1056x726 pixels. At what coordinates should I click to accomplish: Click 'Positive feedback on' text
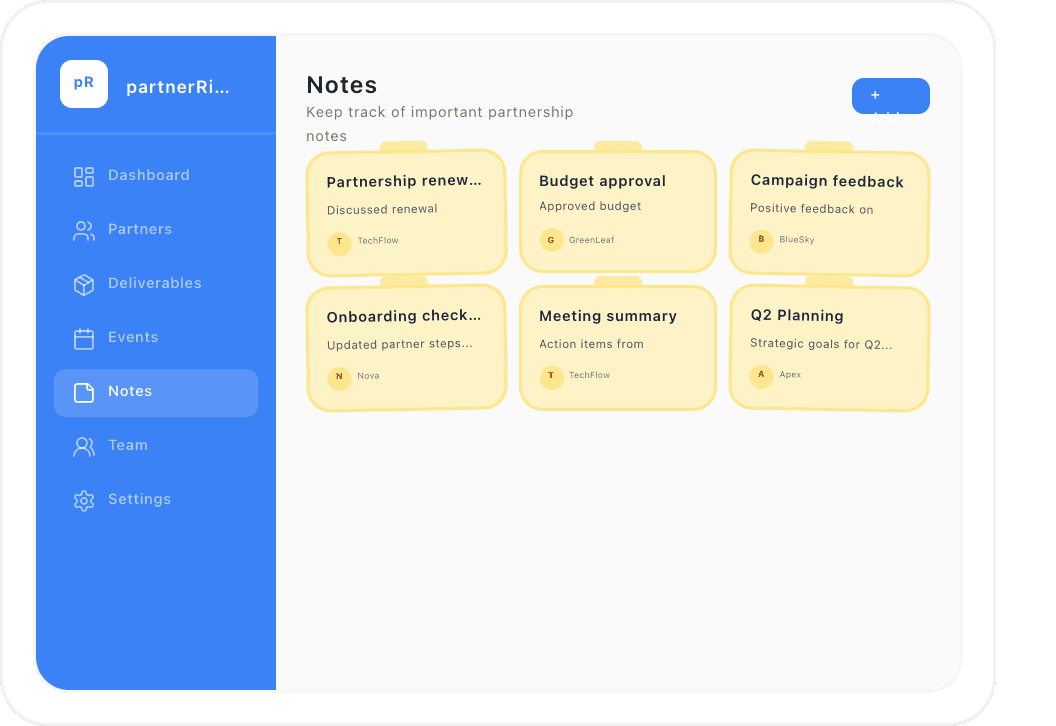[x=812, y=209]
